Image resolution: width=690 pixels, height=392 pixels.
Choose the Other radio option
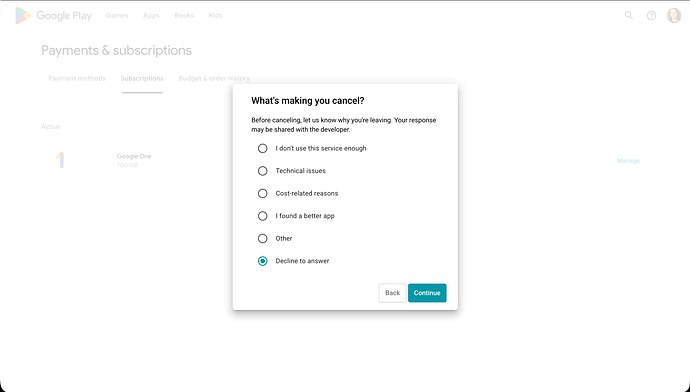(x=263, y=238)
